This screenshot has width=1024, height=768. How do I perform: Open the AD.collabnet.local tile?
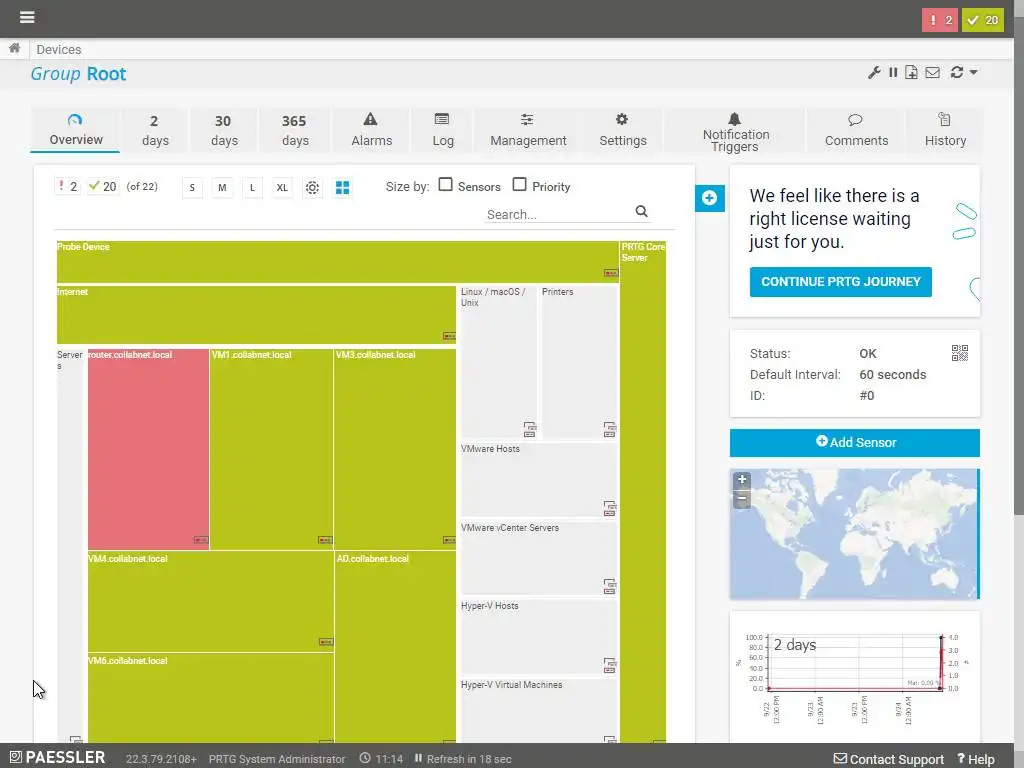395,647
